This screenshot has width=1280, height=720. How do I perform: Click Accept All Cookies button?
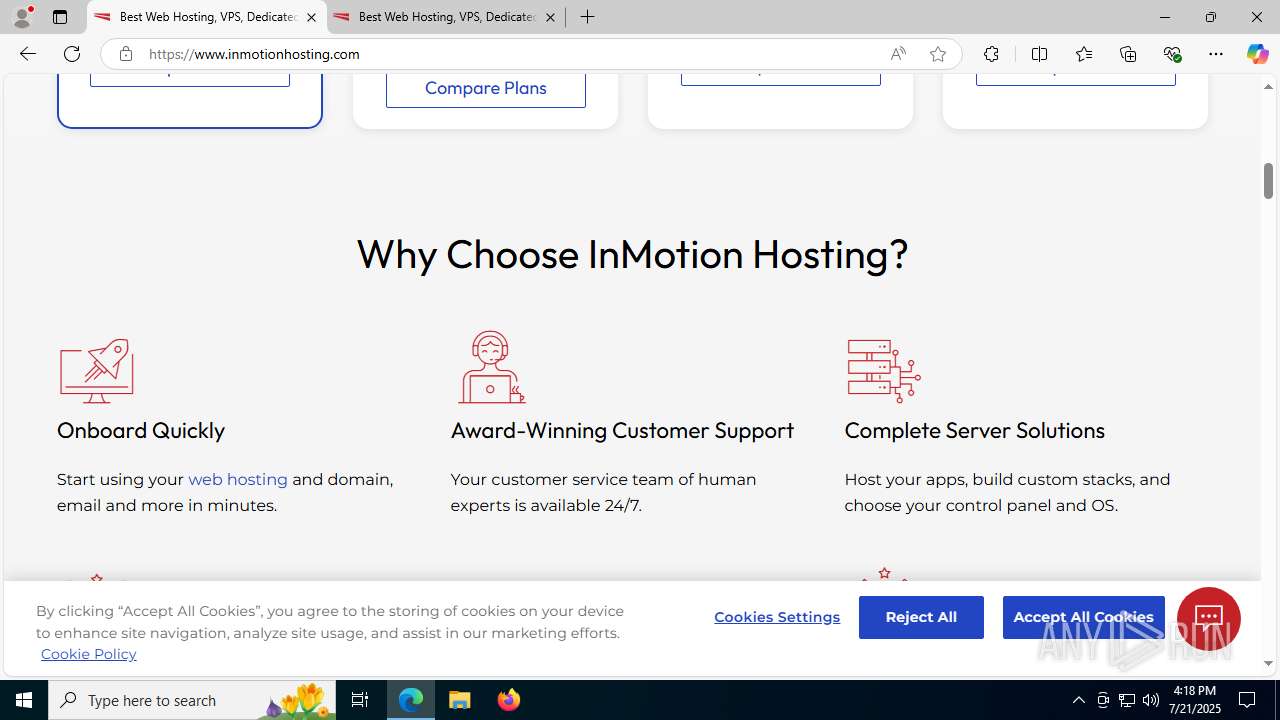coord(1083,617)
